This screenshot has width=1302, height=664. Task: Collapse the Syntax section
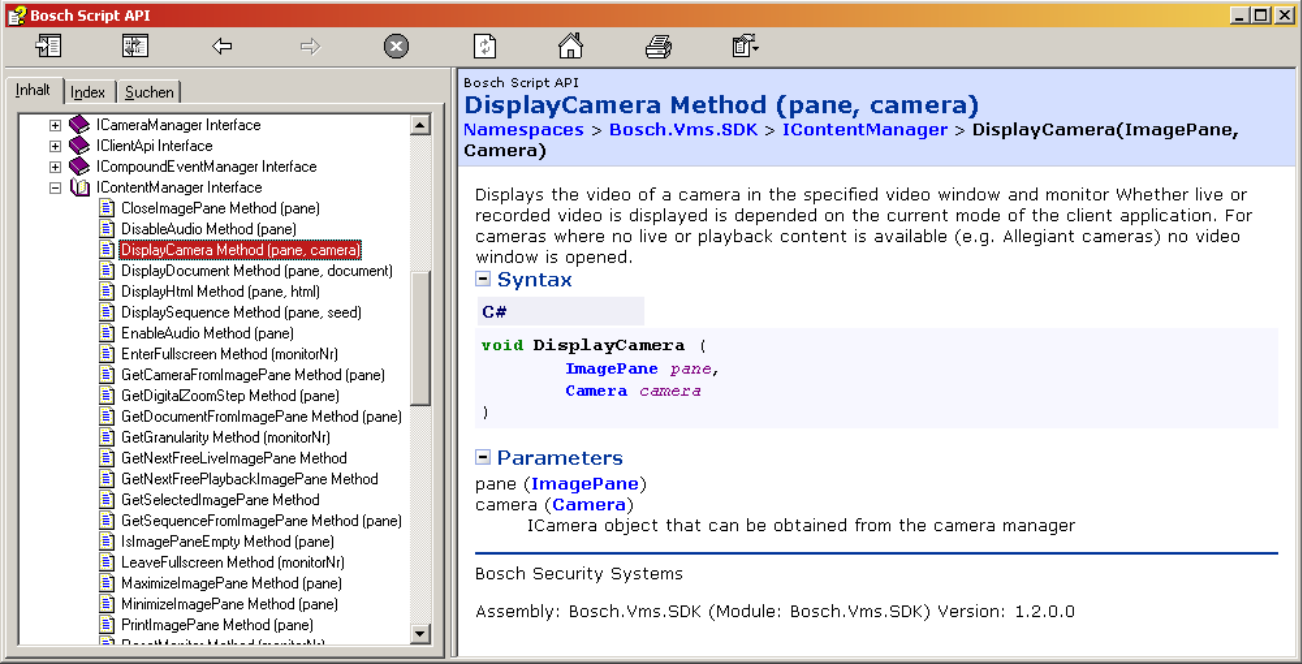point(483,280)
